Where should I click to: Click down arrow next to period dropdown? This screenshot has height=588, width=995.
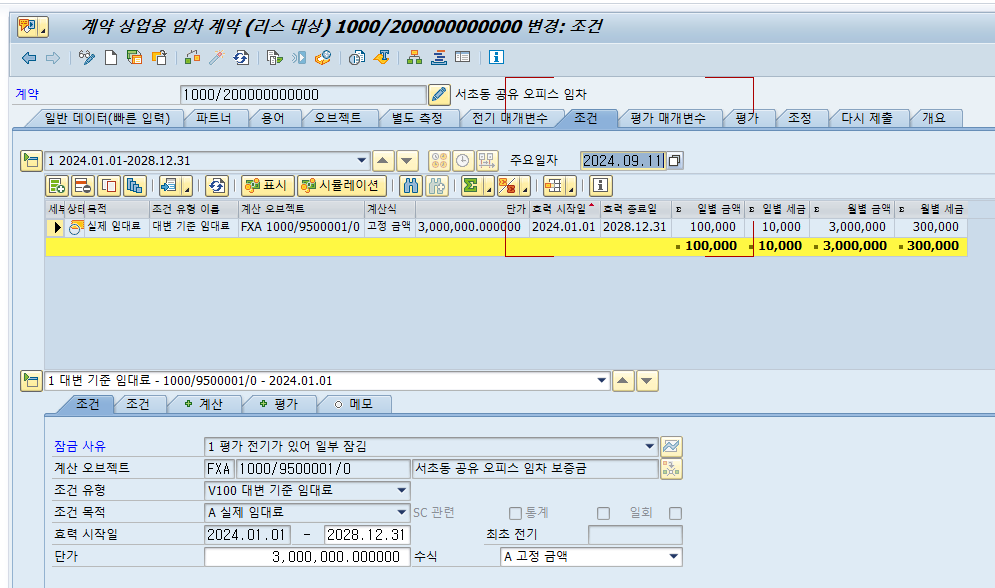(x=407, y=160)
